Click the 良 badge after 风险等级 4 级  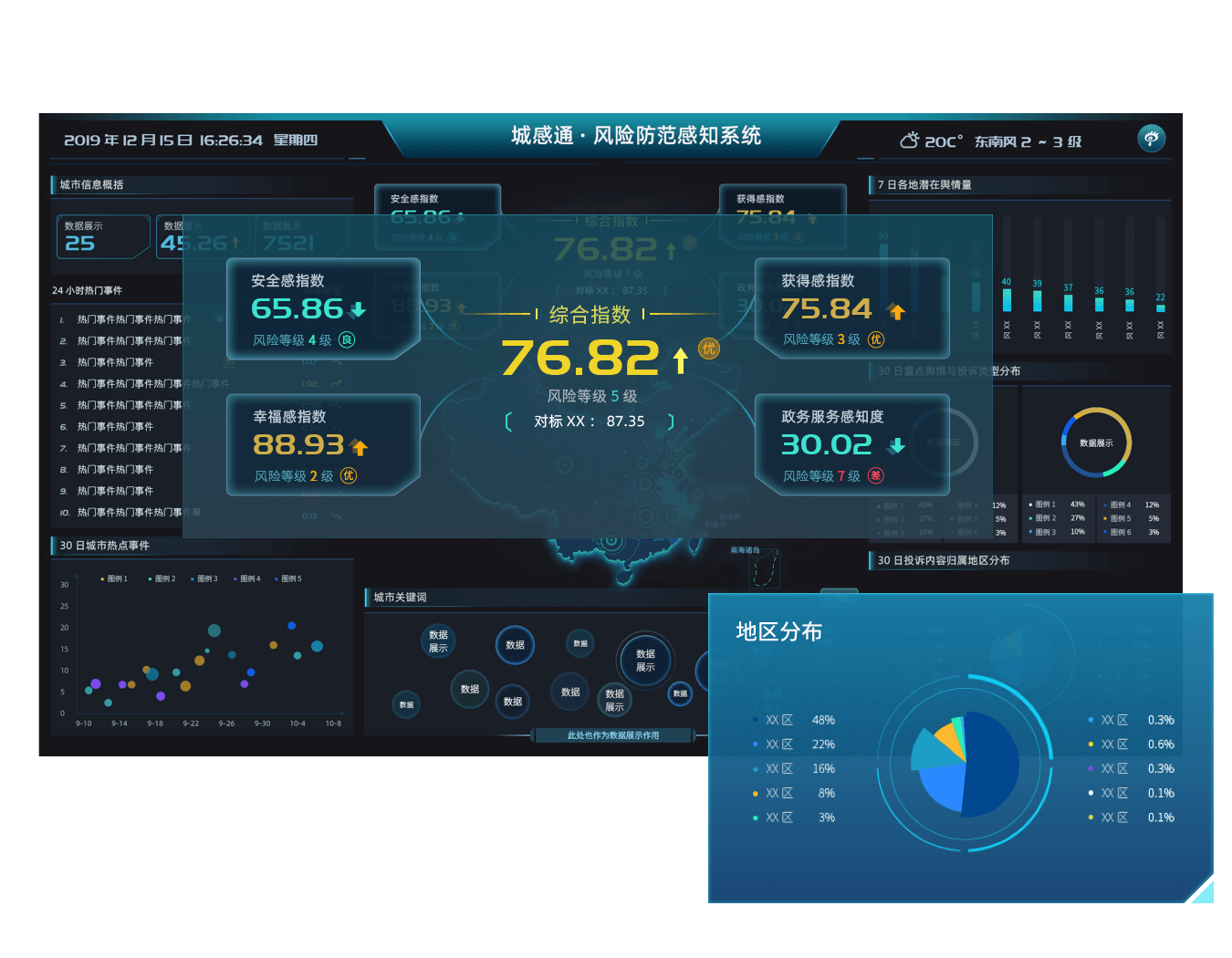(347, 339)
